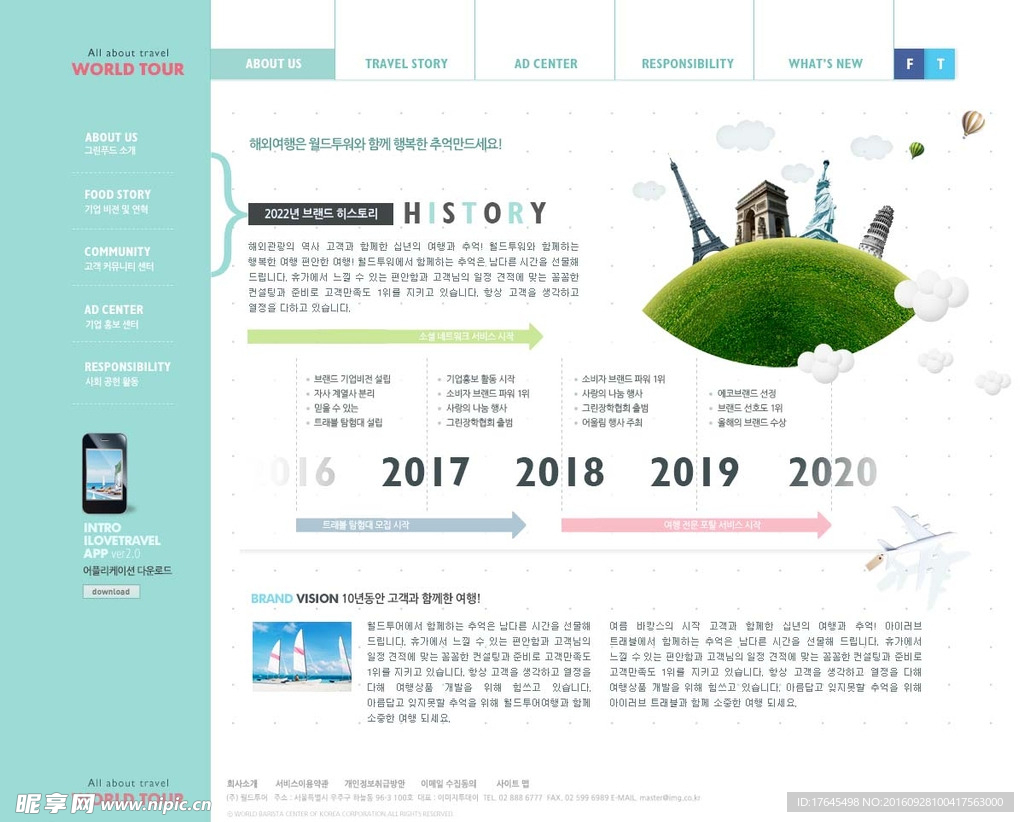Click 에코브랜드 선정 list item
Screen dimensions: 1024x822
(x=747, y=394)
